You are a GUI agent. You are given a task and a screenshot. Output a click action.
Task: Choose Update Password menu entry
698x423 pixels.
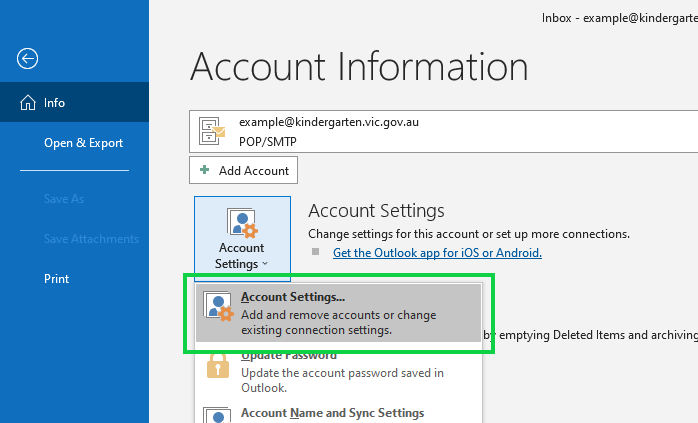pyautogui.click(x=338, y=373)
